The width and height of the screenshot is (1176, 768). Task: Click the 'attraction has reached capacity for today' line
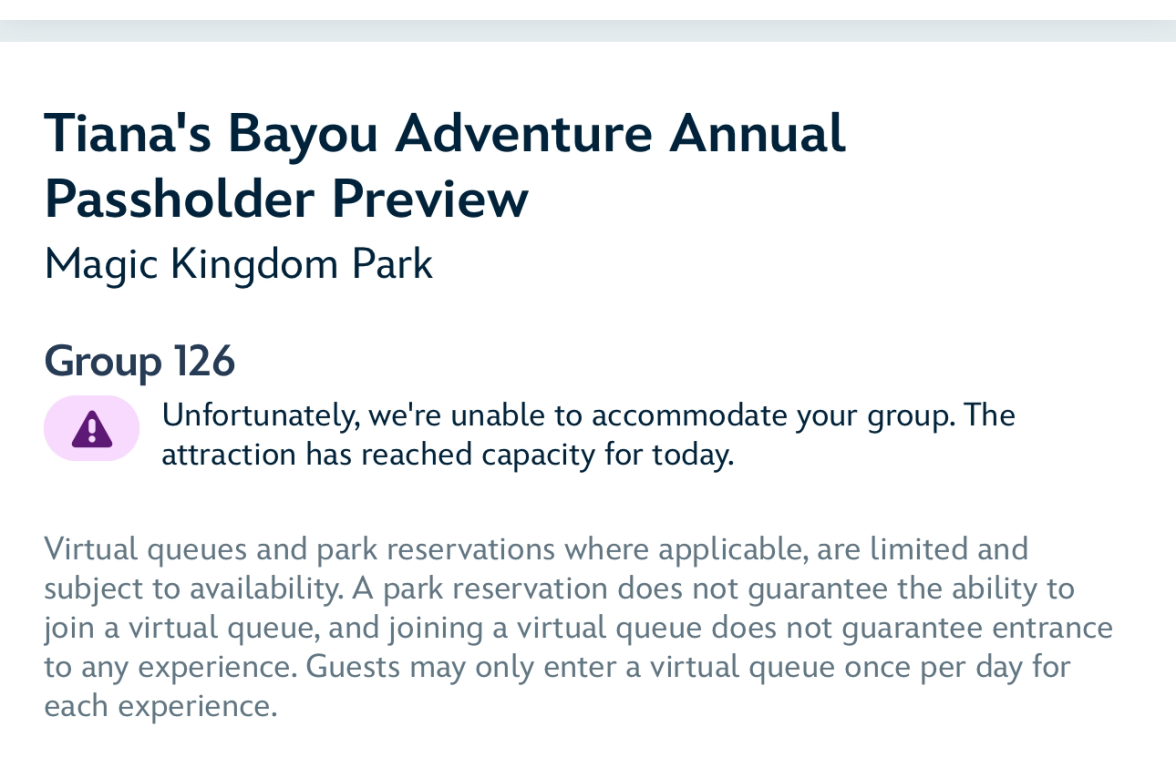(448, 455)
